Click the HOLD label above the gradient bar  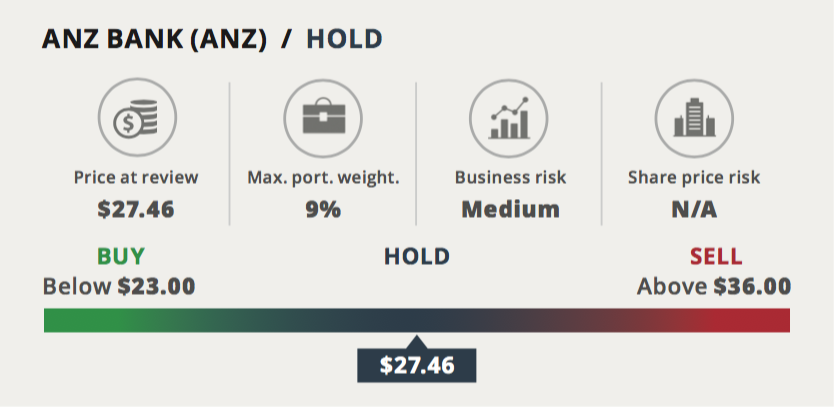pyautogui.click(x=417, y=256)
